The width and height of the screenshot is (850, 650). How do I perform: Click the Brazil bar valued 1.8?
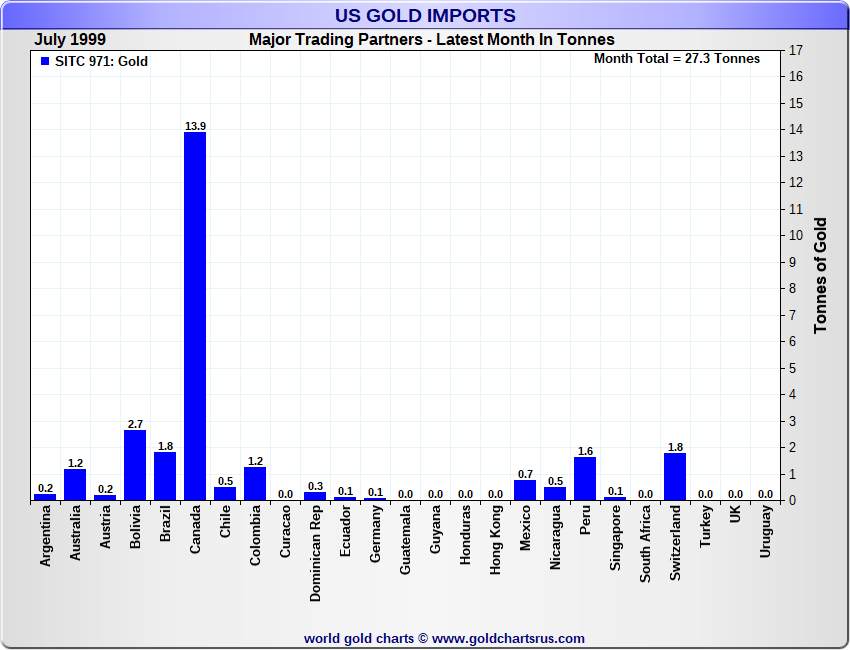coord(165,476)
